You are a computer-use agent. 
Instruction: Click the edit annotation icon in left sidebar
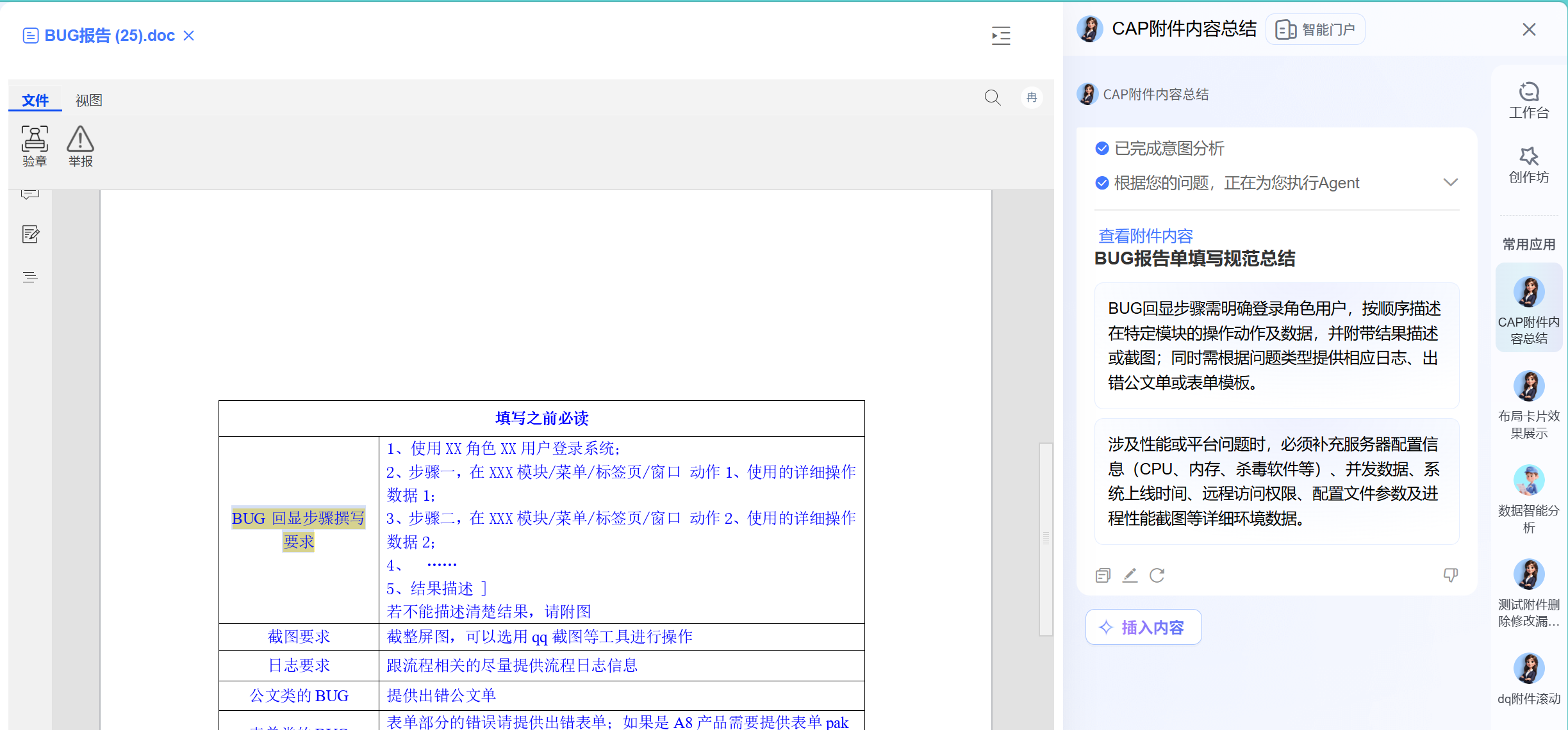click(30, 234)
